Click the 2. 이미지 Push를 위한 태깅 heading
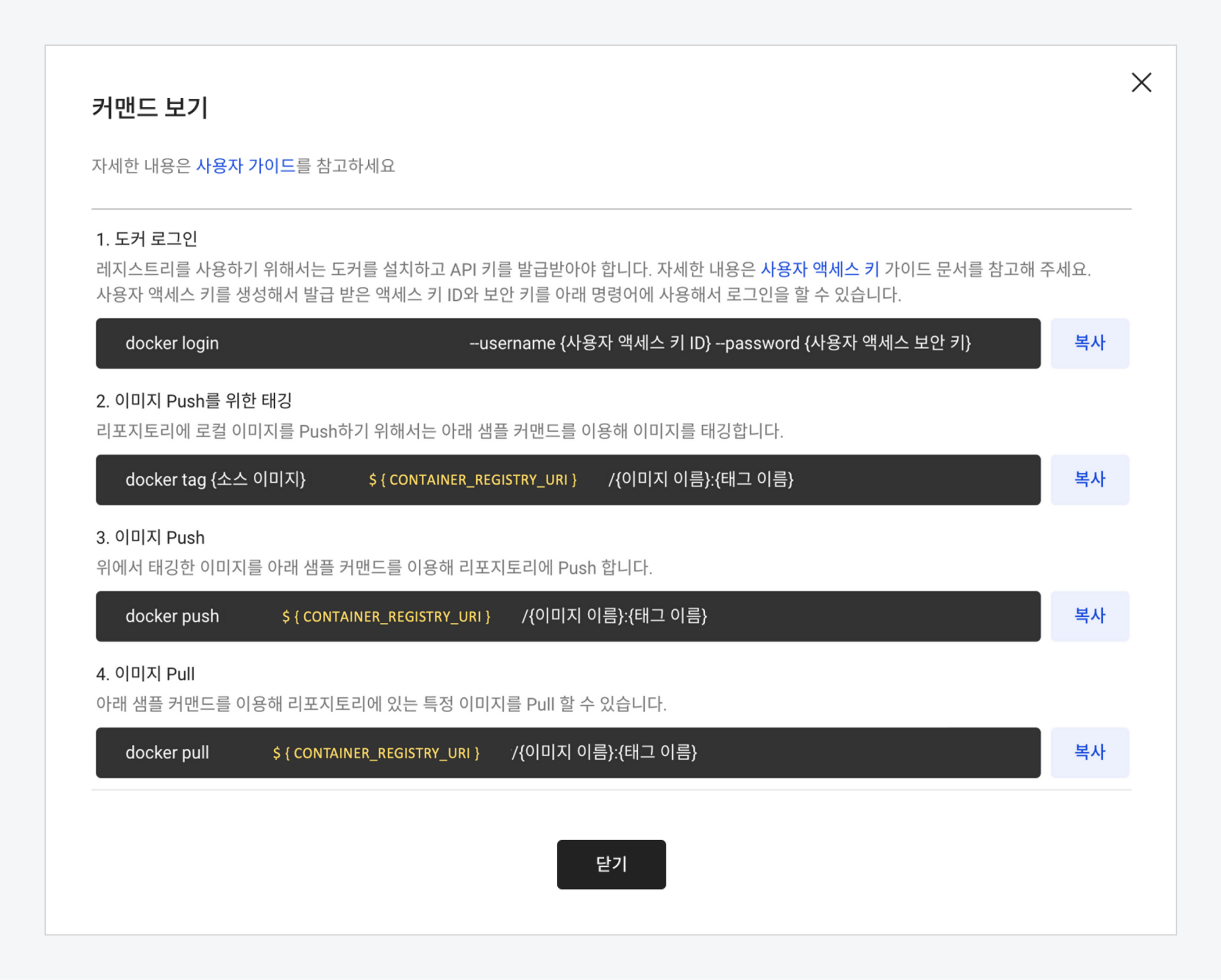This screenshot has height=980, width=1221. pos(194,401)
